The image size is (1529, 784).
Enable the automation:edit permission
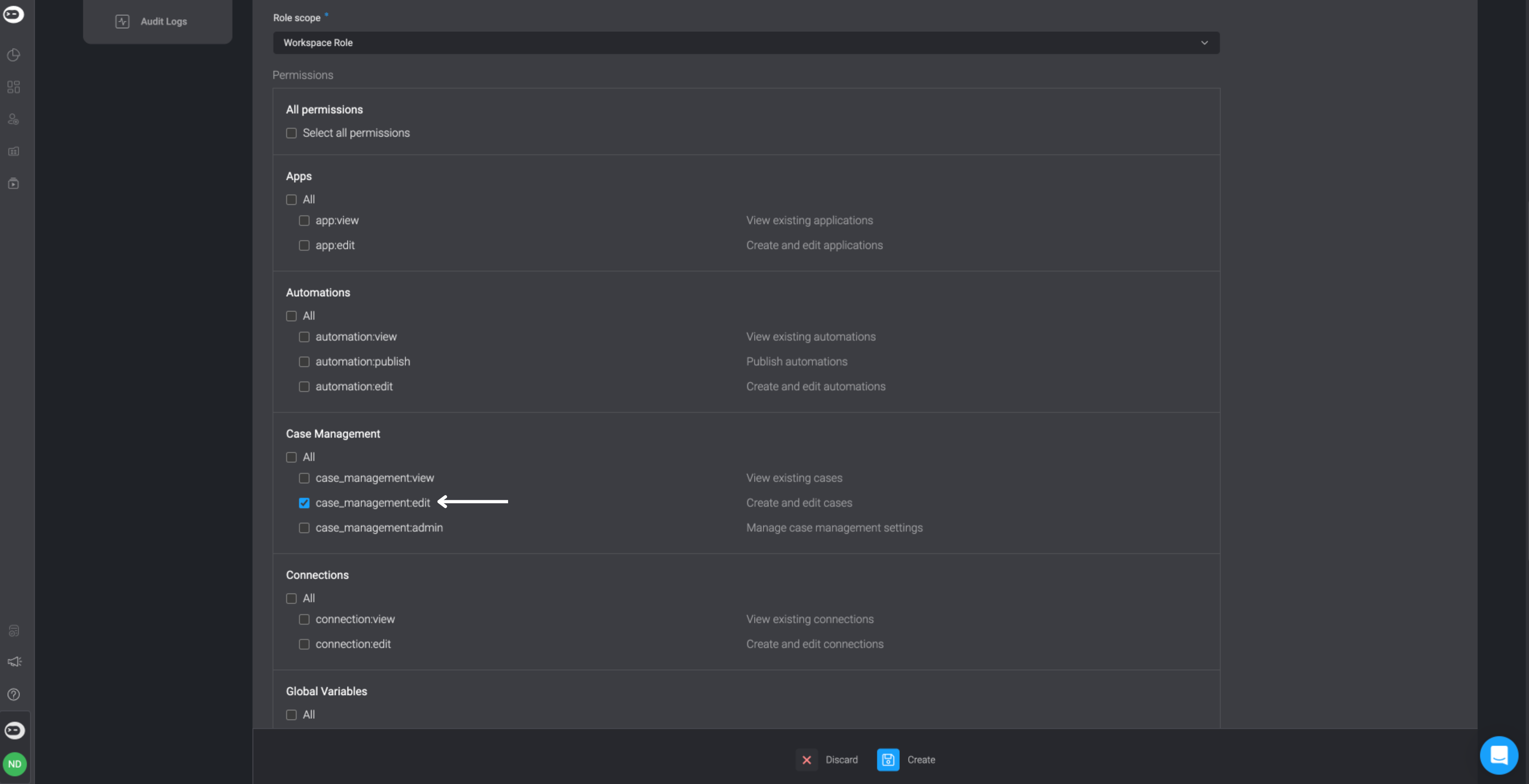click(304, 386)
